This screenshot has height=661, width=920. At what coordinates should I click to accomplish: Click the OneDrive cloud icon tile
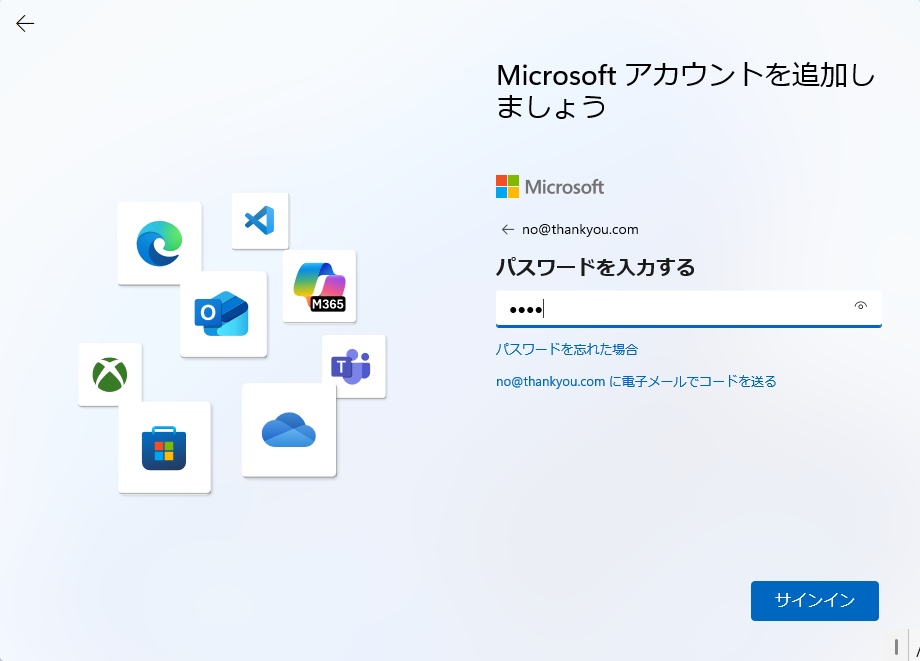pyautogui.click(x=288, y=430)
